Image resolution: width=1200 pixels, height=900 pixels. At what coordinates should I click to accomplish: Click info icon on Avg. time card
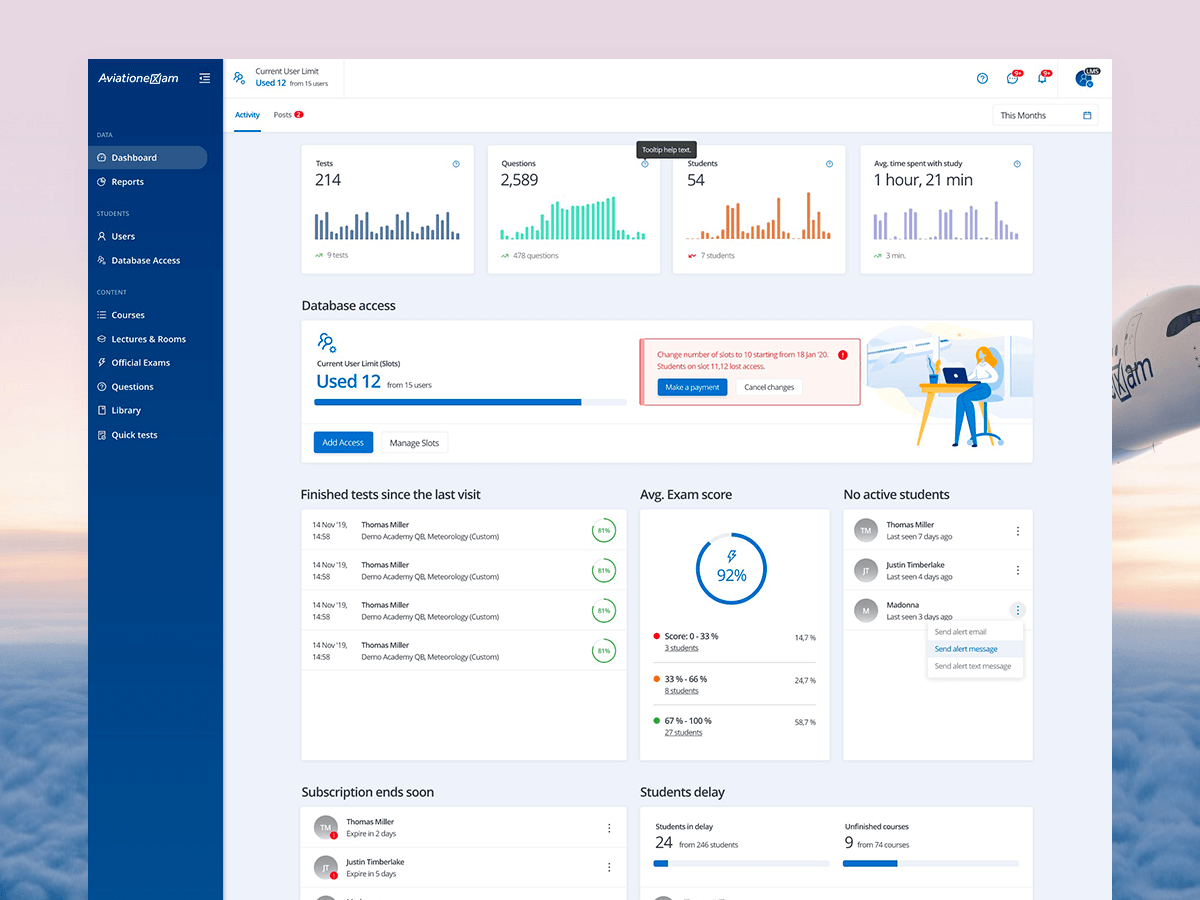(1017, 164)
